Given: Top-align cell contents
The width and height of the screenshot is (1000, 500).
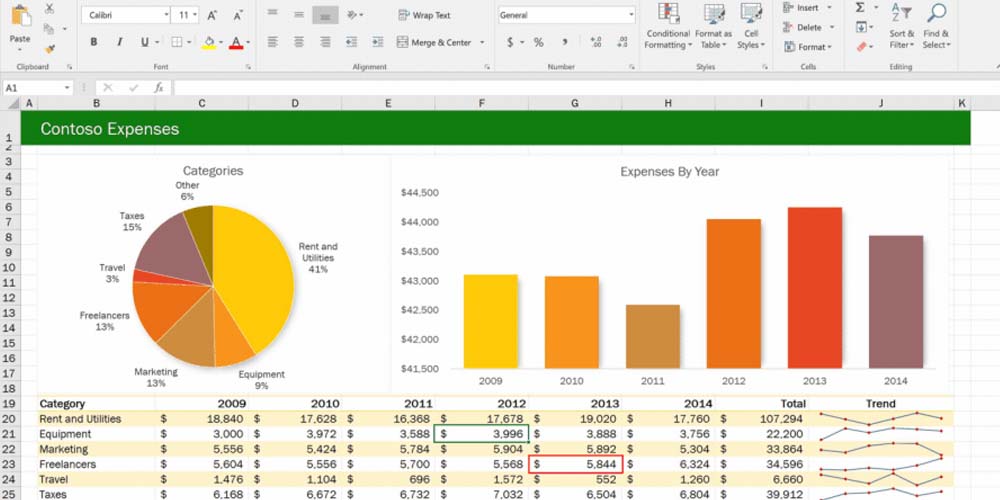Looking at the screenshot, I should click(272, 14).
